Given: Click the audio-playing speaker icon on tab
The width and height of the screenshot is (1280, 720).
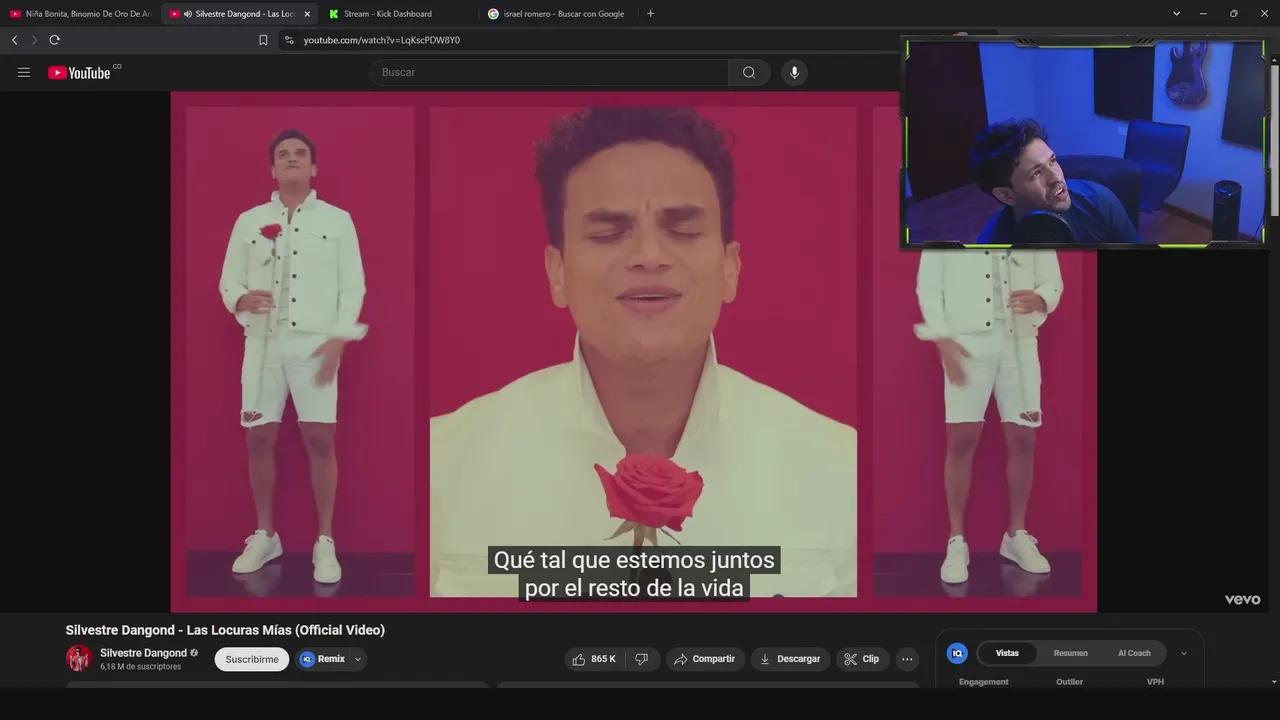Looking at the screenshot, I should [188, 14].
